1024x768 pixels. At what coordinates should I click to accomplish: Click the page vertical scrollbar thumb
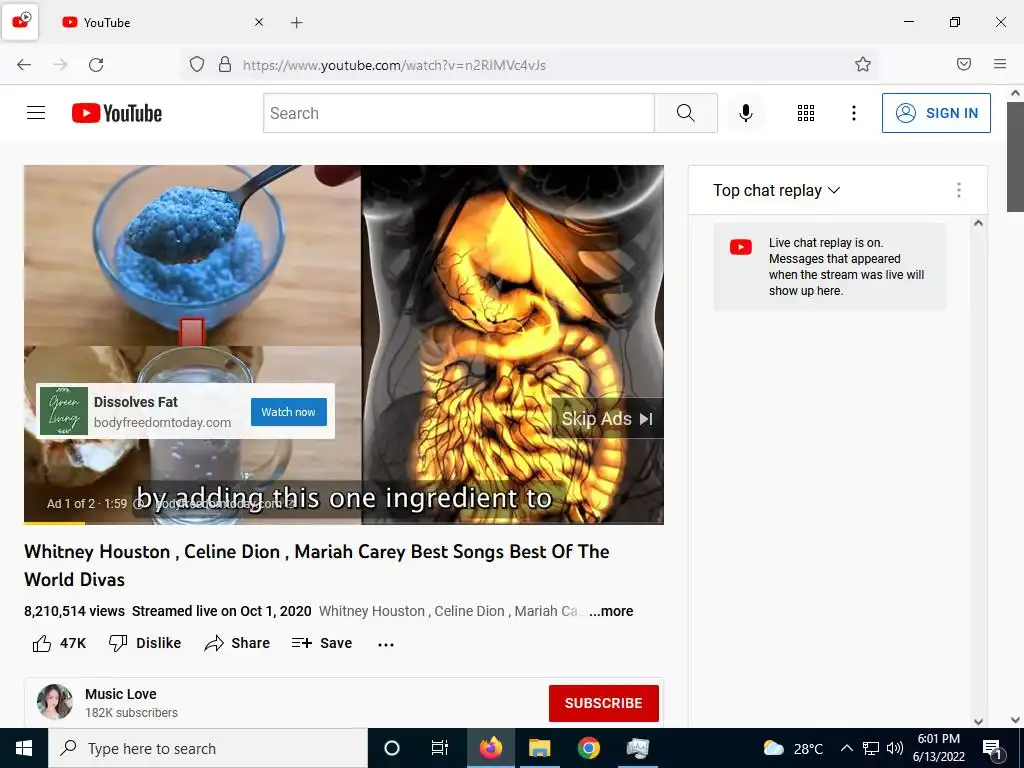pos(1015,157)
